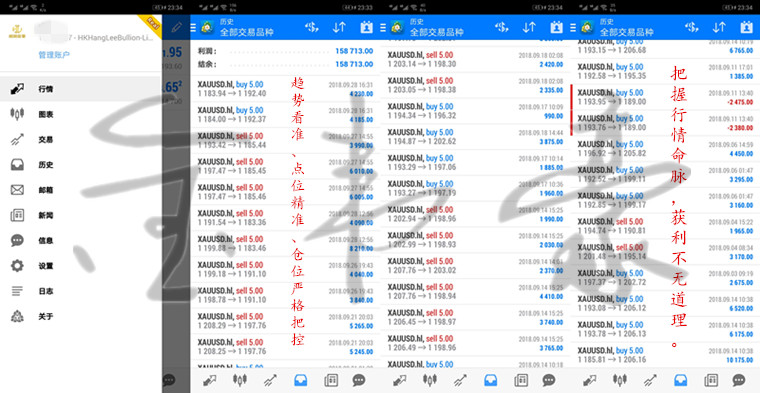Open trade 1 194.87 → 1 202.62
The width and height of the screenshot is (760, 393).
pyautogui.click(x=475, y=137)
